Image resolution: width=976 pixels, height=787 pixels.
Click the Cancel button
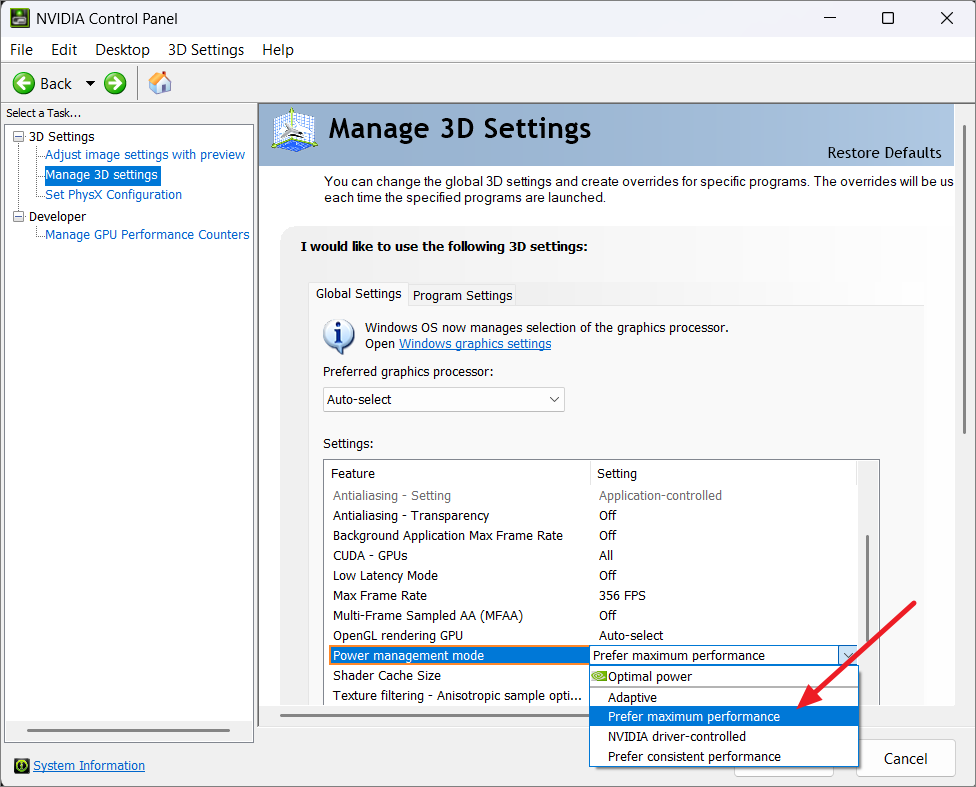906,758
